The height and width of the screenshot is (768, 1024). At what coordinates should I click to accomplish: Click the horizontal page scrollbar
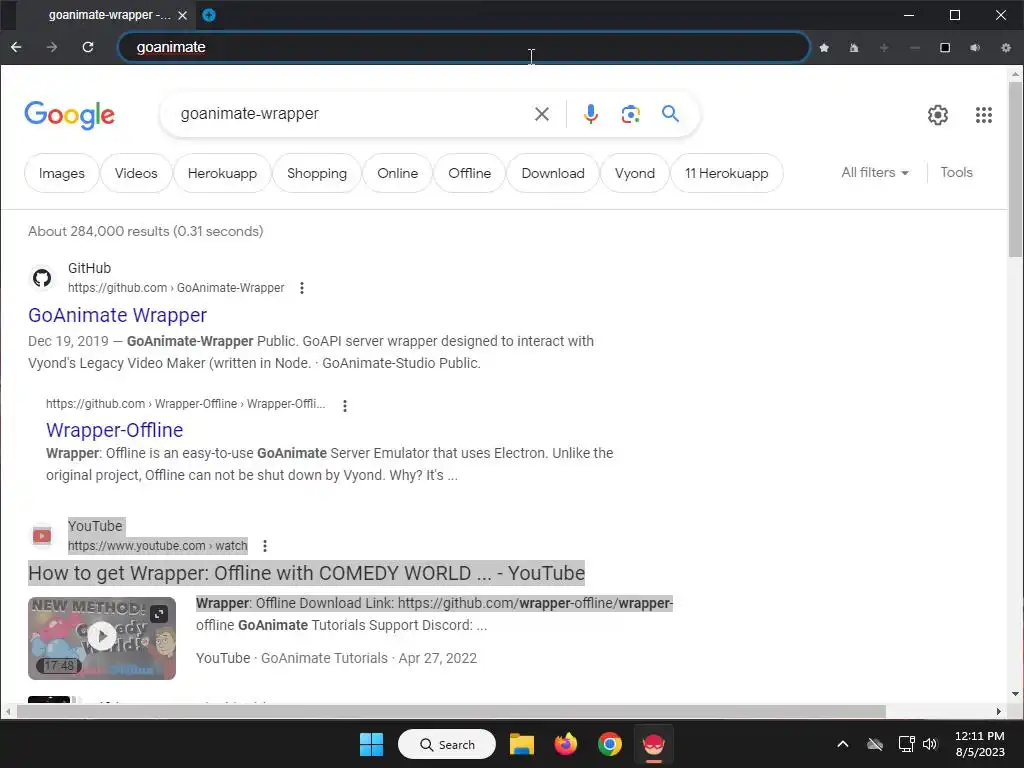tap(451, 711)
